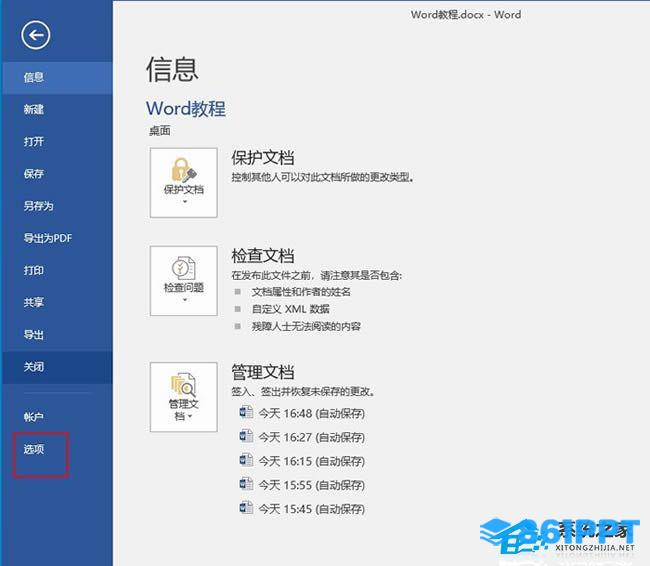Click Word file icon beside 15:55 version
Screen dimensions: 650x566
(x=246, y=484)
